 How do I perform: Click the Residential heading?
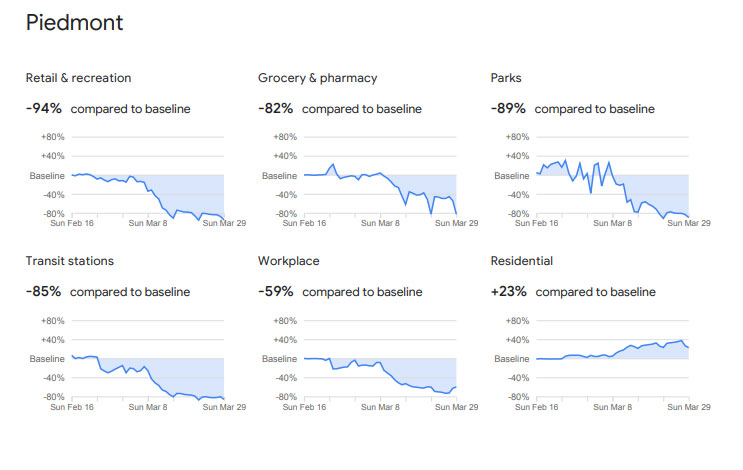tap(522, 261)
